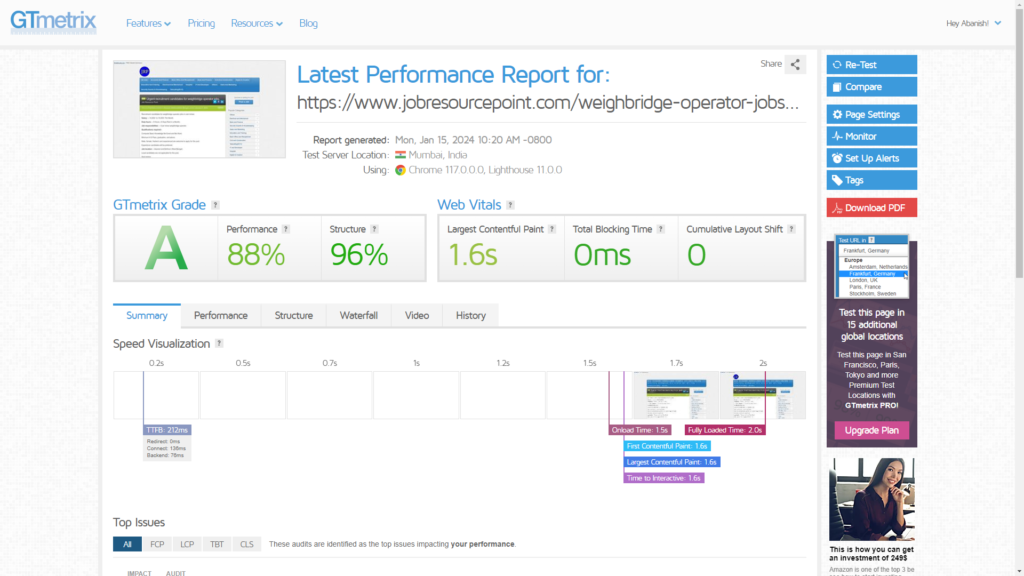
Task: Filter top issues by TBT
Action: [217, 544]
